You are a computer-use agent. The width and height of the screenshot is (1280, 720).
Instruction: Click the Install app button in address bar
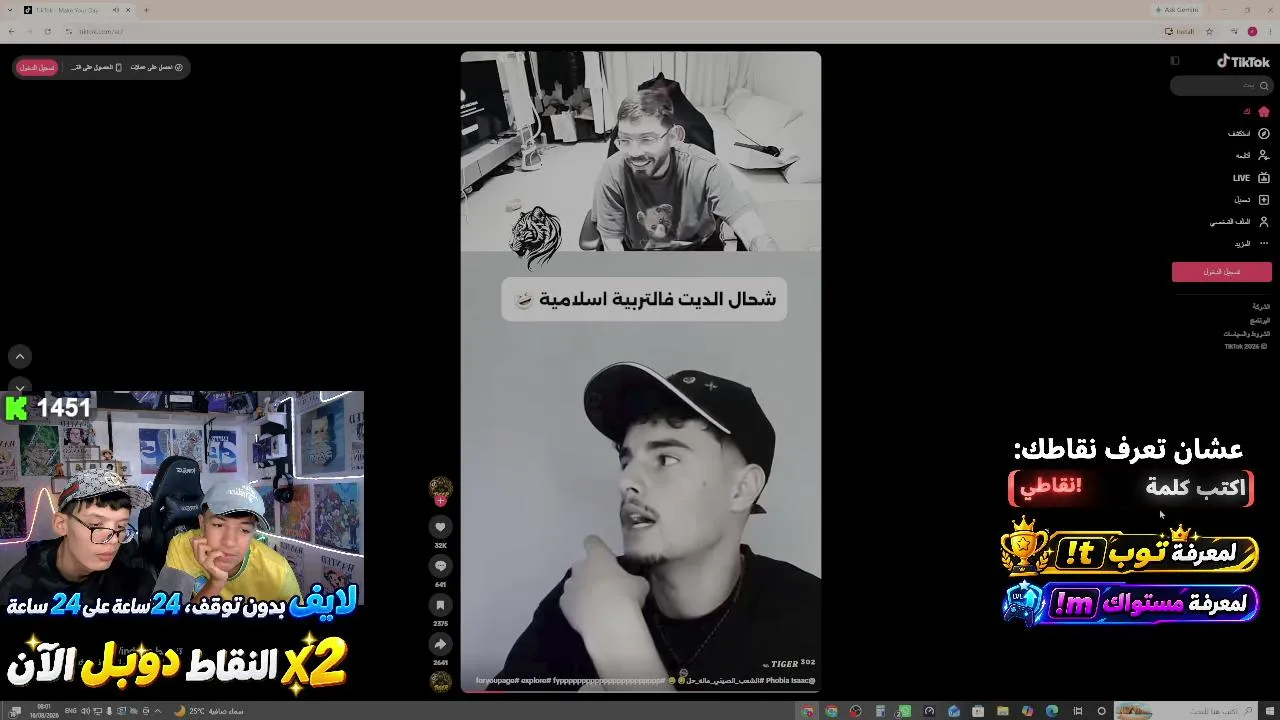[1180, 31]
